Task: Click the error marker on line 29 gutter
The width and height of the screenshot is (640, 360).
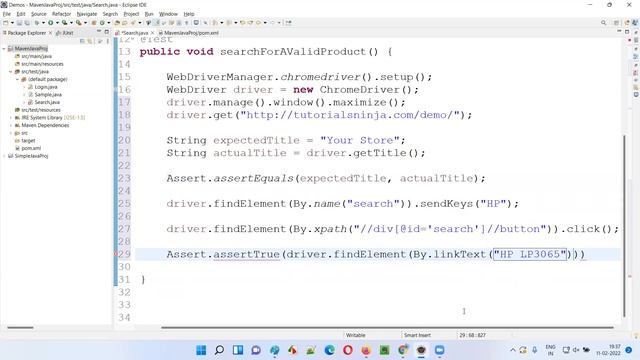Action: [x=116, y=254]
